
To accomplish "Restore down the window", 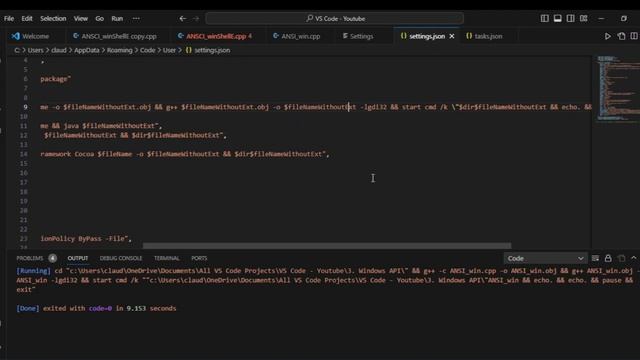I will [x=624, y=18].
